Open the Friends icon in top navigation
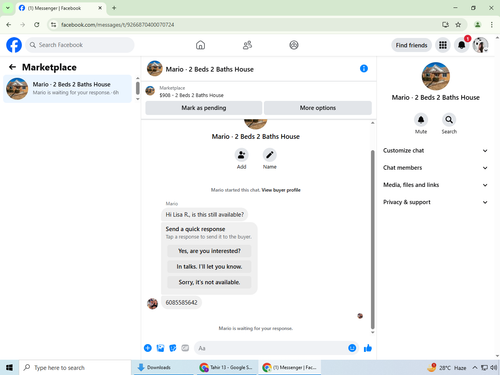Viewport: 500px width, 375px height. pyautogui.click(x=247, y=45)
